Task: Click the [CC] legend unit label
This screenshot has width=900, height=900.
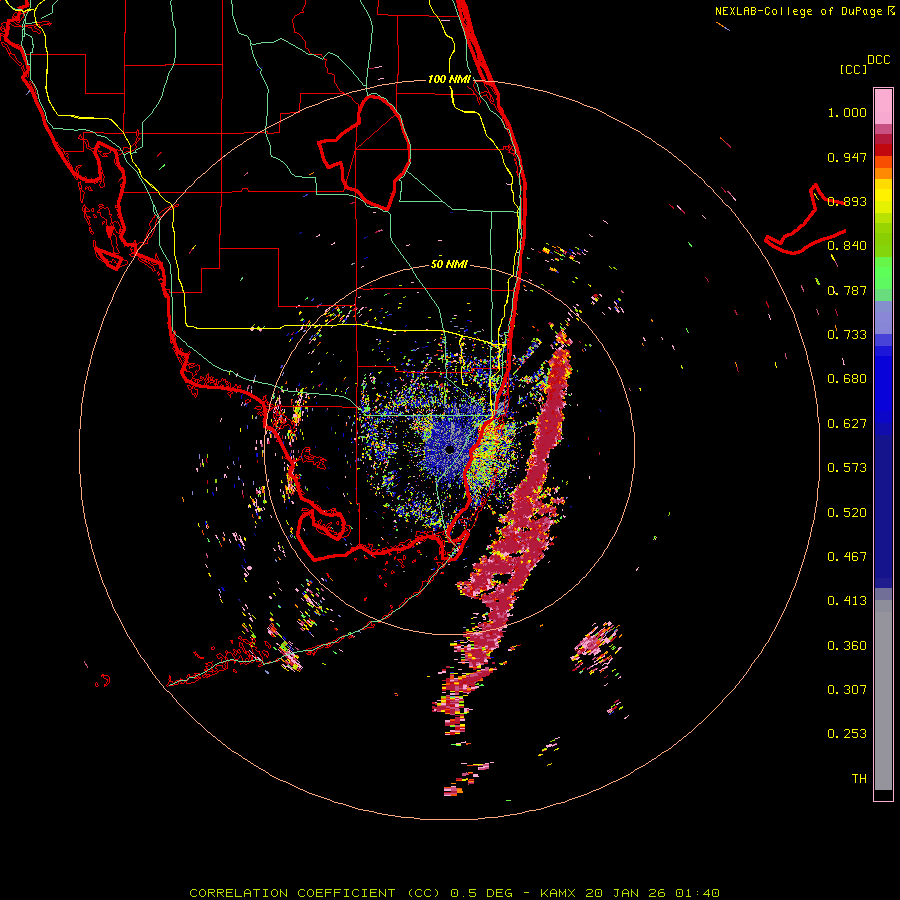Action: pos(853,69)
